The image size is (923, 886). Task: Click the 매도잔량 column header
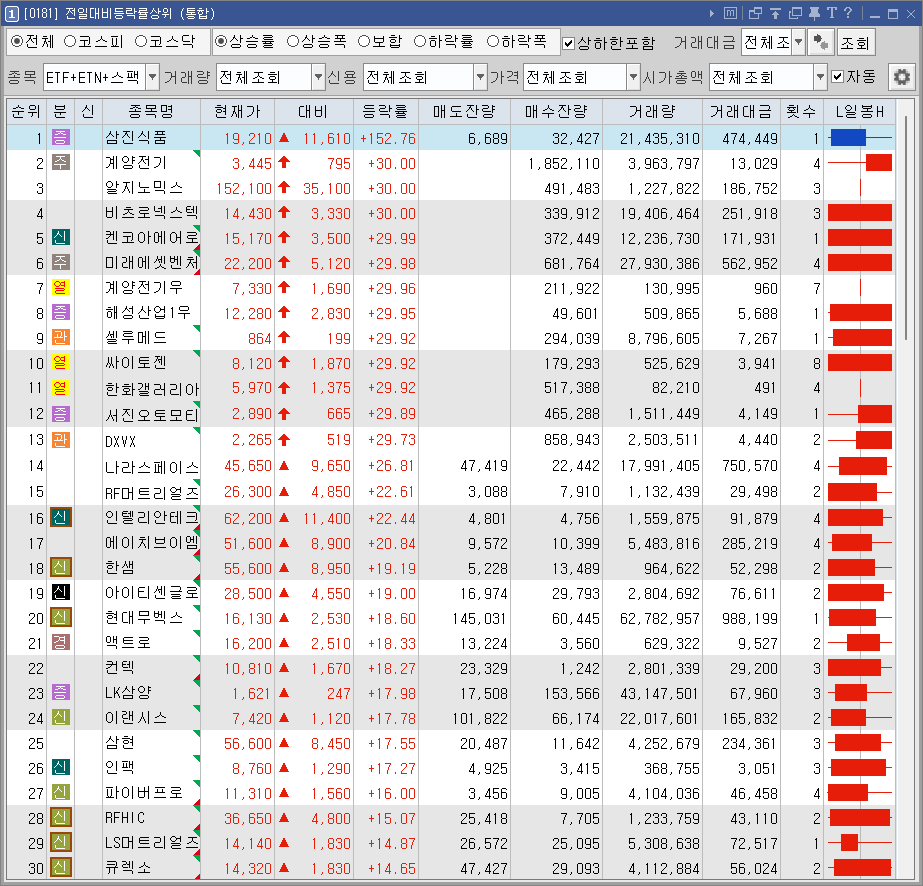[x=464, y=111]
